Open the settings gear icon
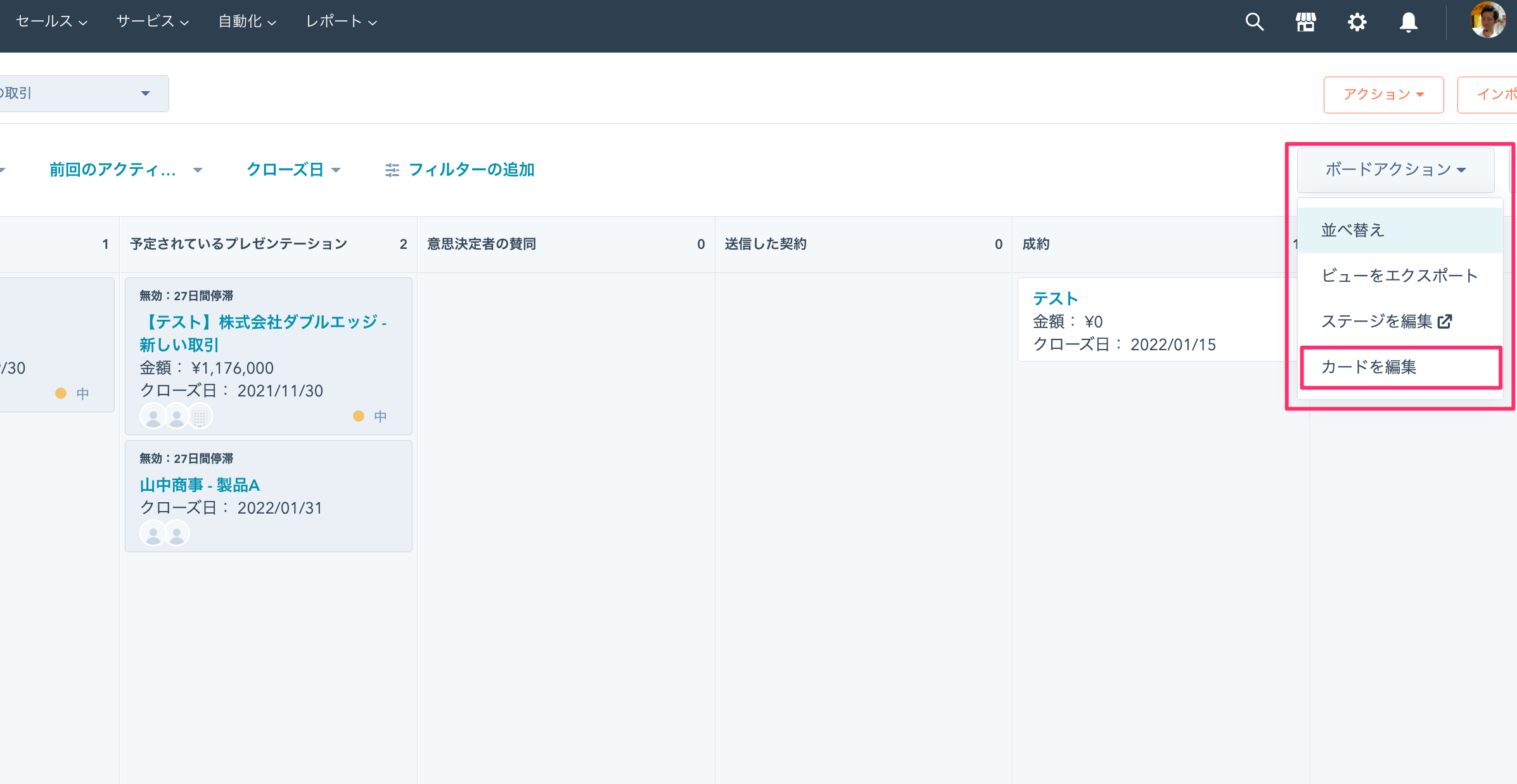The height and width of the screenshot is (784, 1517). pyautogui.click(x=1357, y=22)
